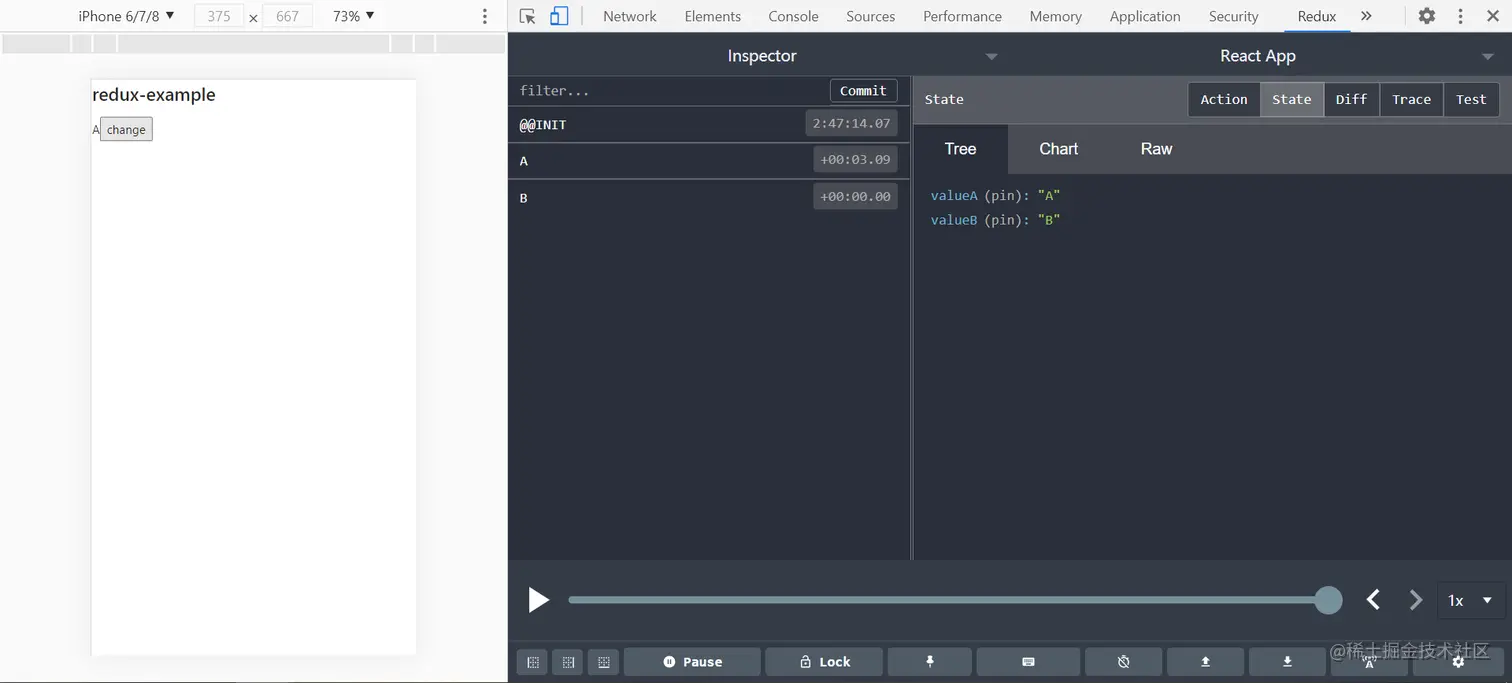Select the second panel layout icon
Viewport: 1512px width, 683px height.
click(568, 662)
